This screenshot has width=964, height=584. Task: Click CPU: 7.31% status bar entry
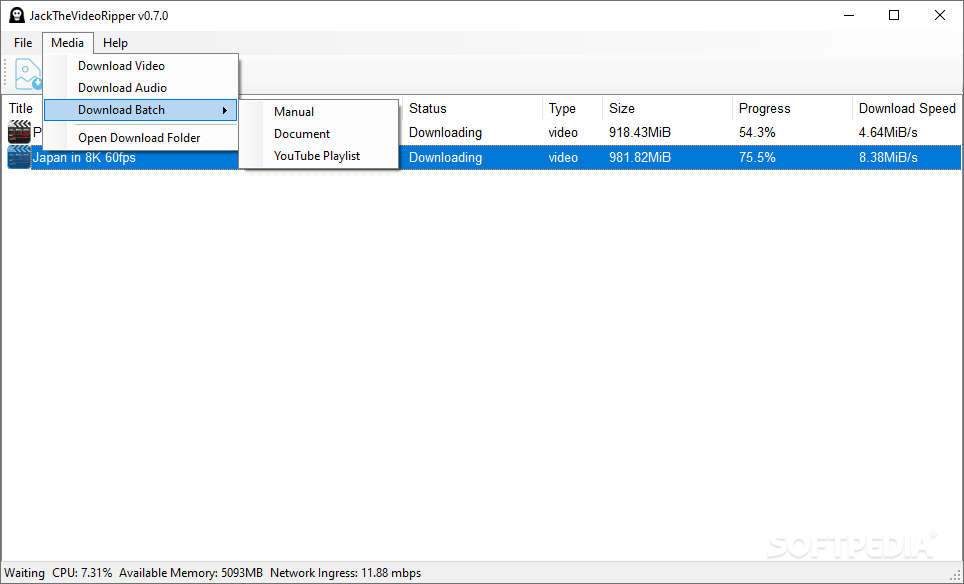(x=82, y=573)
